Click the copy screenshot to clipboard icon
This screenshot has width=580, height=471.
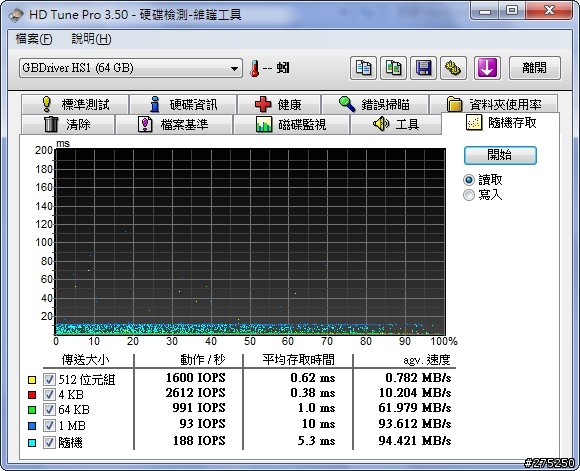coord(394,68)
